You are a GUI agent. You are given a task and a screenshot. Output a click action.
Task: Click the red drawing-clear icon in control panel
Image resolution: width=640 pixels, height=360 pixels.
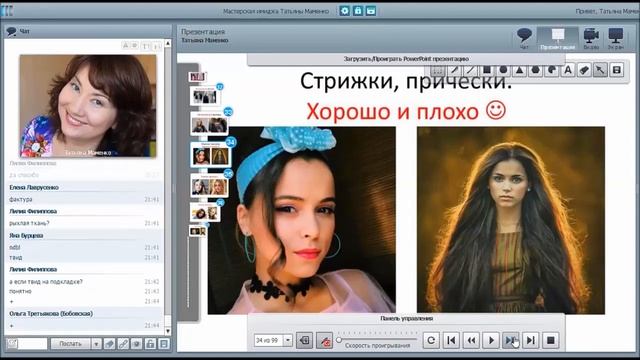pos(324,340)
